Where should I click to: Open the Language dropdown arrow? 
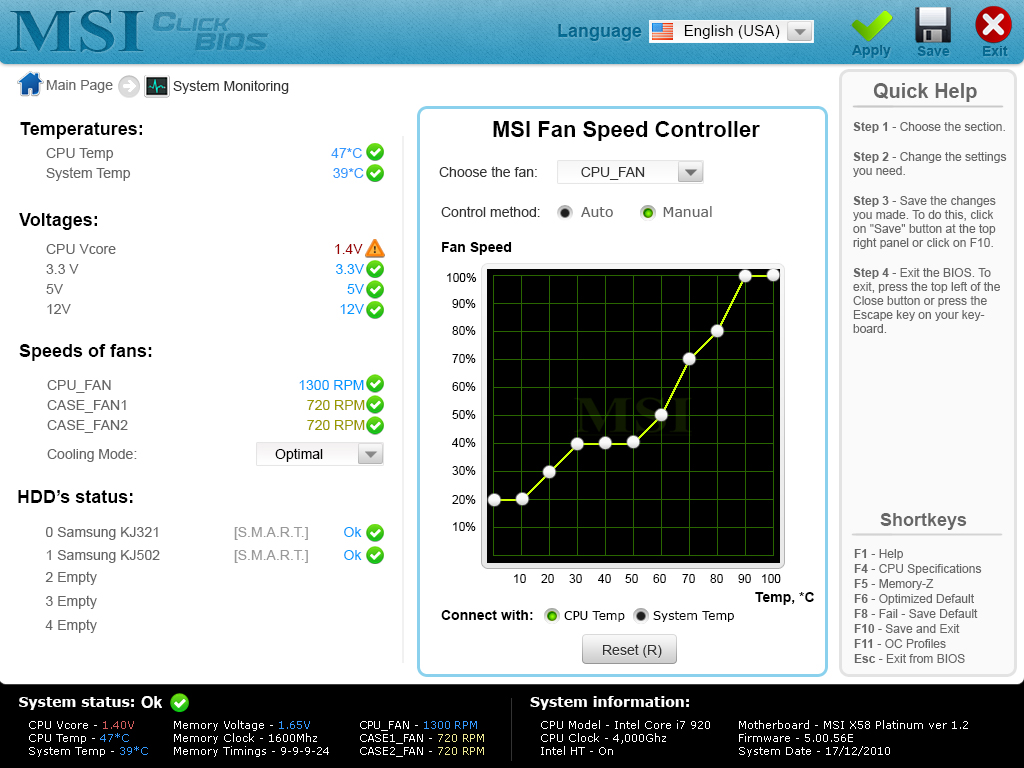click(799, 31)
